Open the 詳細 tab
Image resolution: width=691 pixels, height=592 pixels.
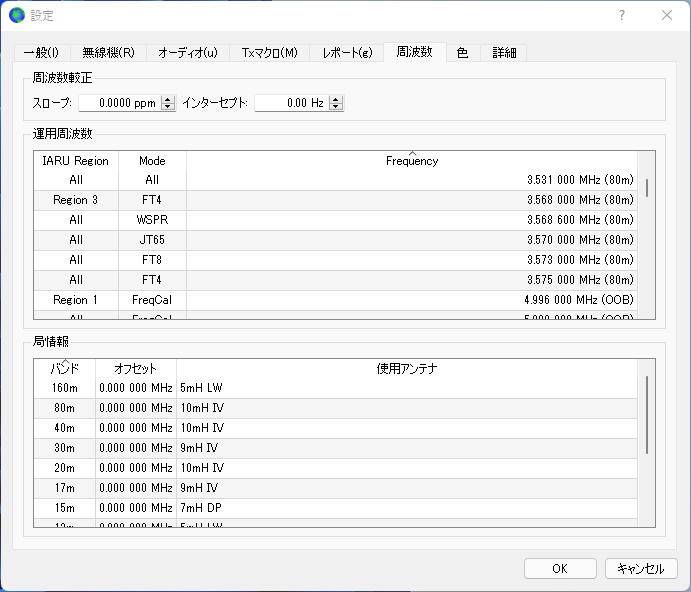point(504,53)
